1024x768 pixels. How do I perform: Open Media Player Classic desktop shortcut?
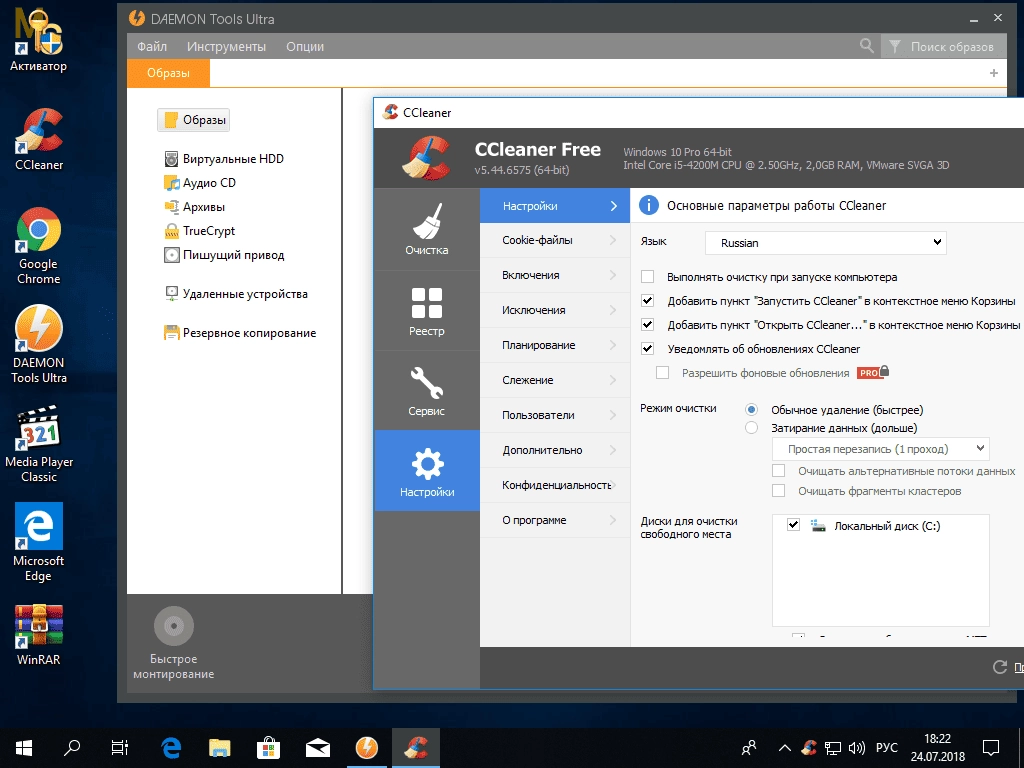[x=39, y=444]
